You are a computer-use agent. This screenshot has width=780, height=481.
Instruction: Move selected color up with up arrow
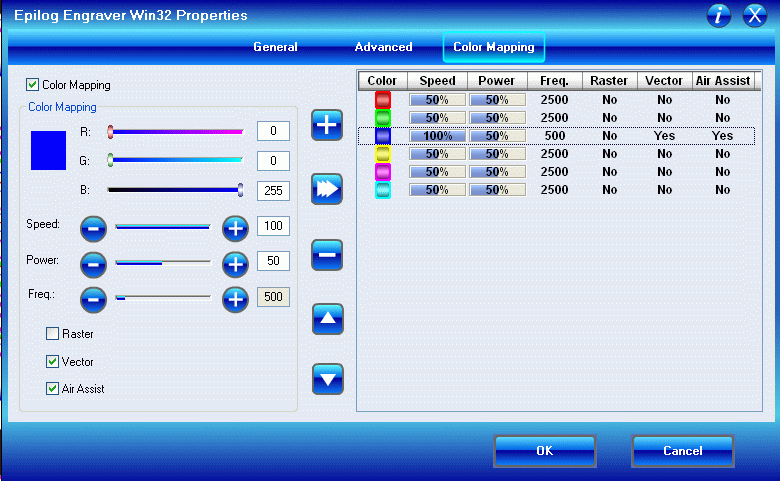pos(328,319)
